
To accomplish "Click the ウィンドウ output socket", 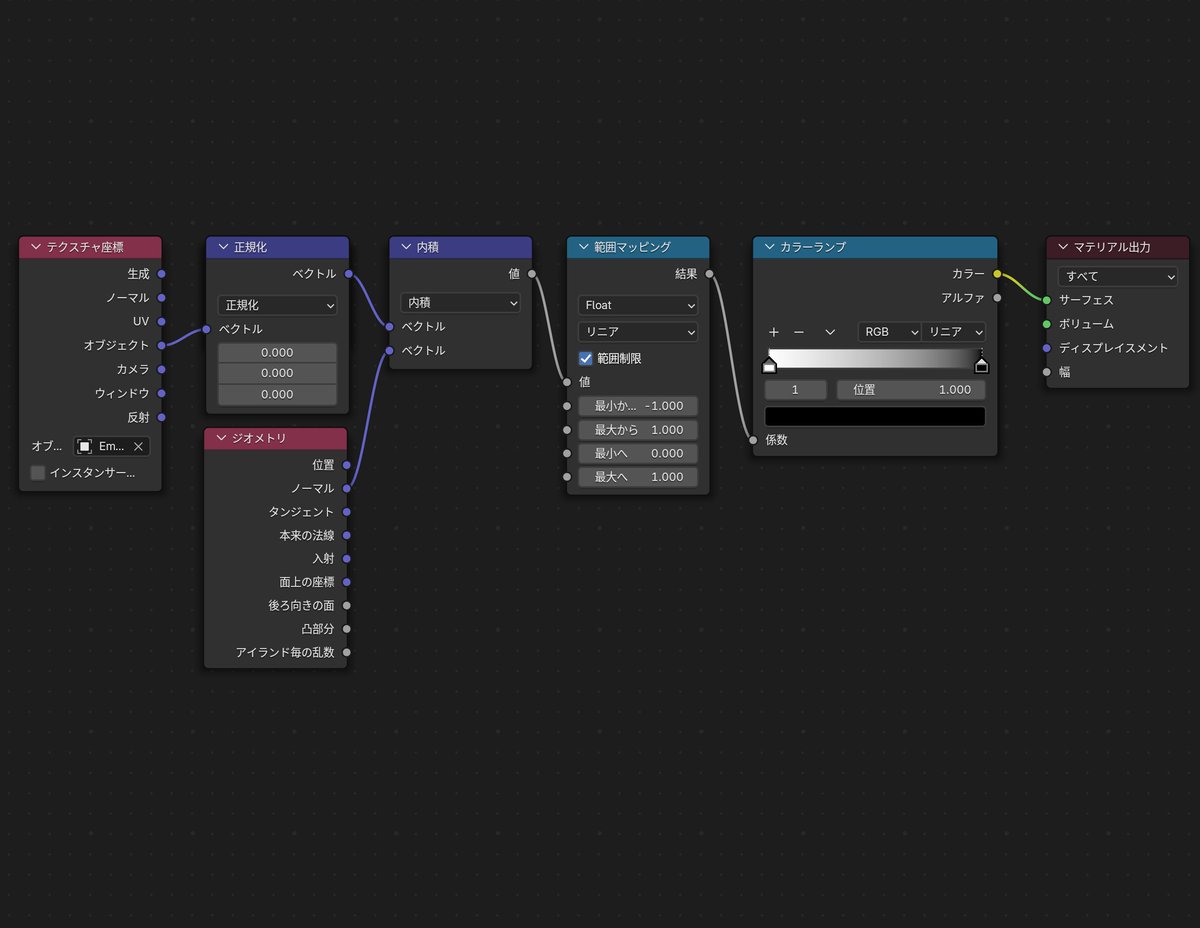I will point(162,393).
